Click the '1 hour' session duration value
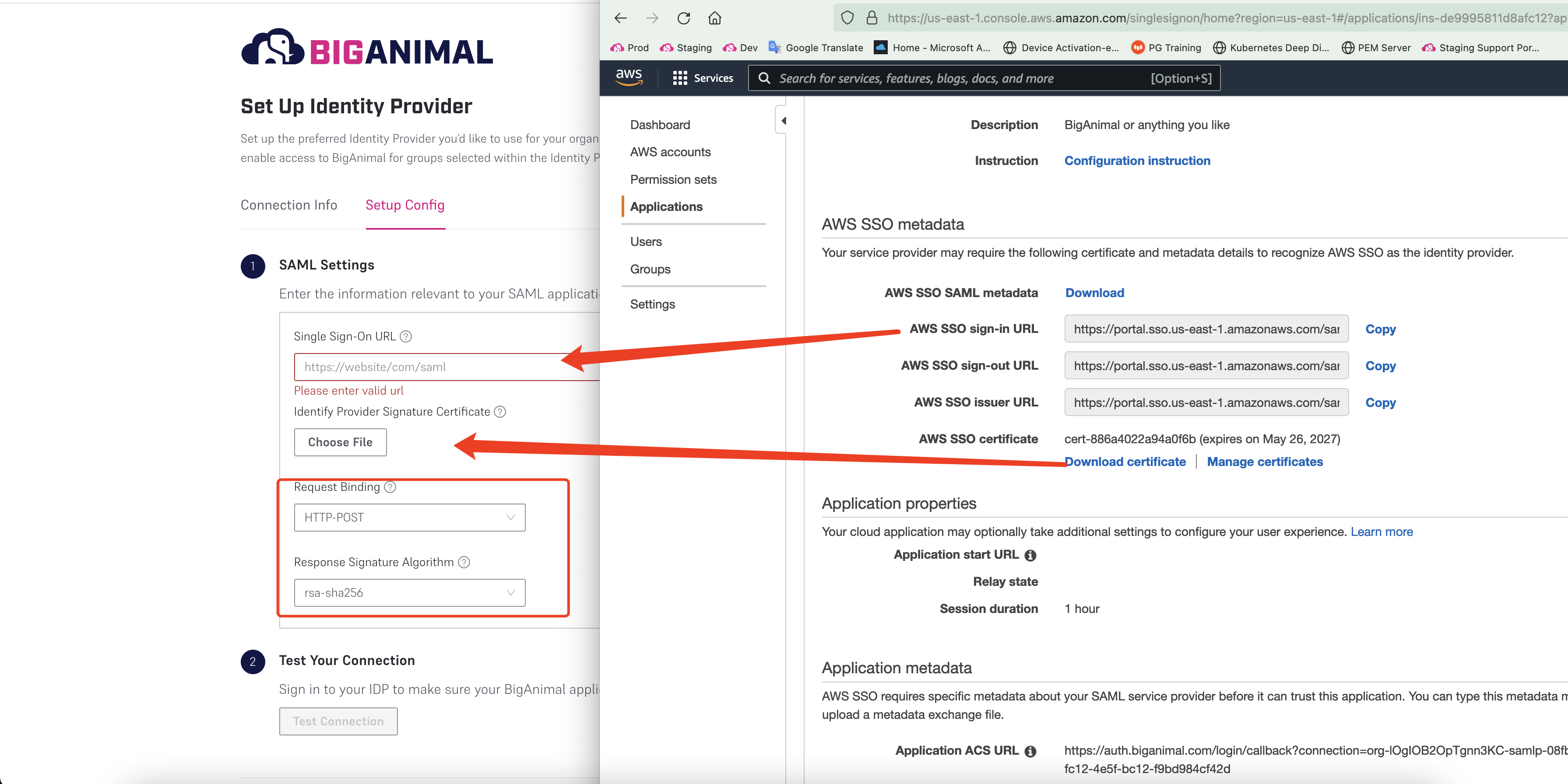1568x784 pixels. click(1082, 609)
